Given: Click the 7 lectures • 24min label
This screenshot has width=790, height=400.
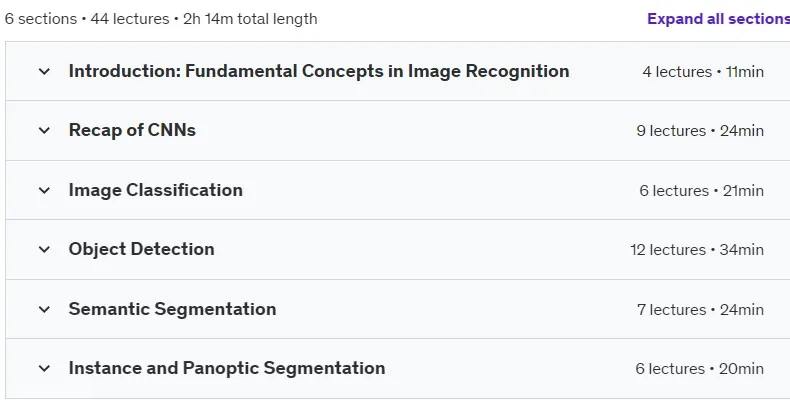Looking at the screenshot, I should (x=700, y=310).
